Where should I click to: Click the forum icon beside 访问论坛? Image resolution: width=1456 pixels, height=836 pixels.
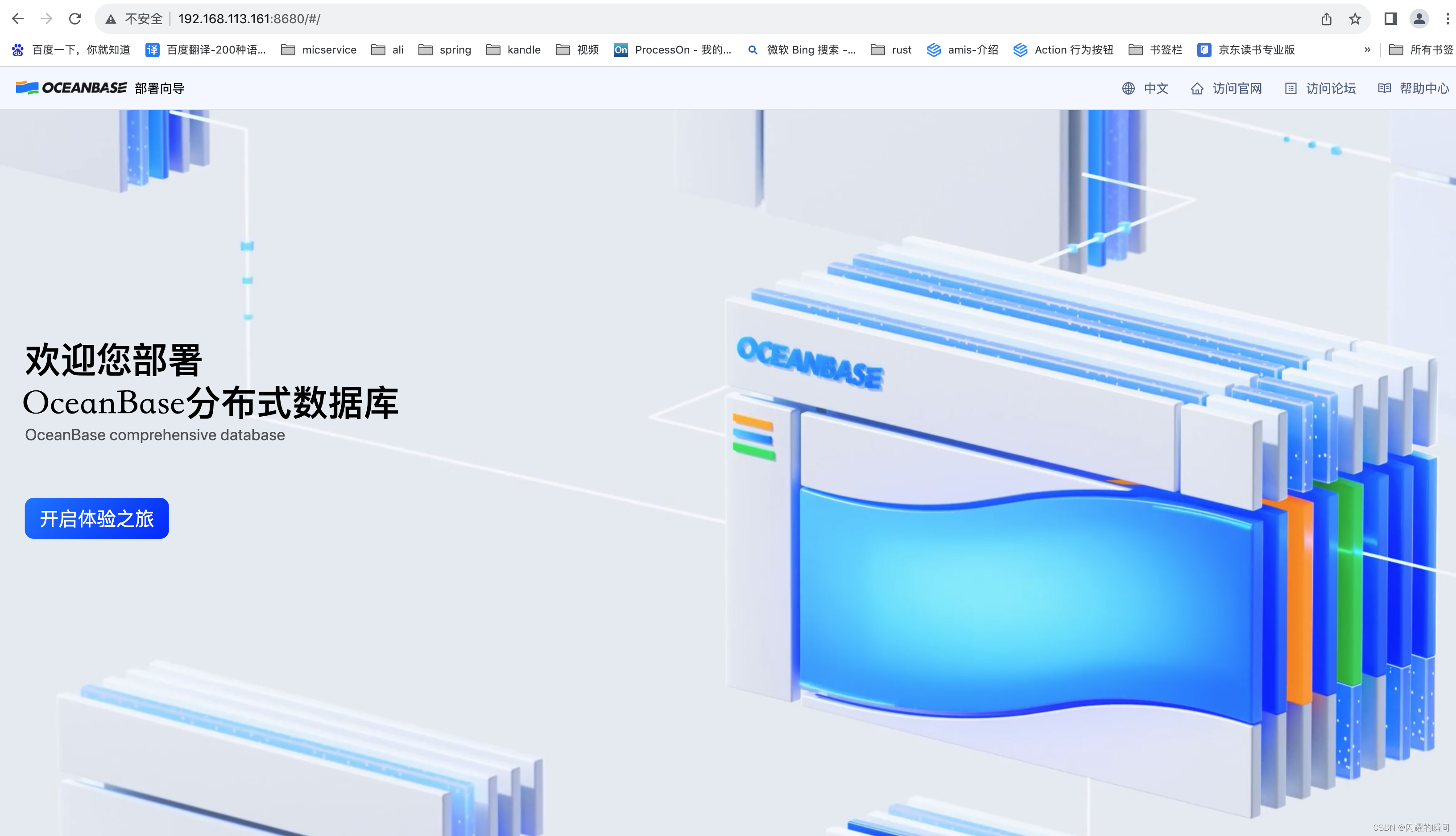[1291, 88]
